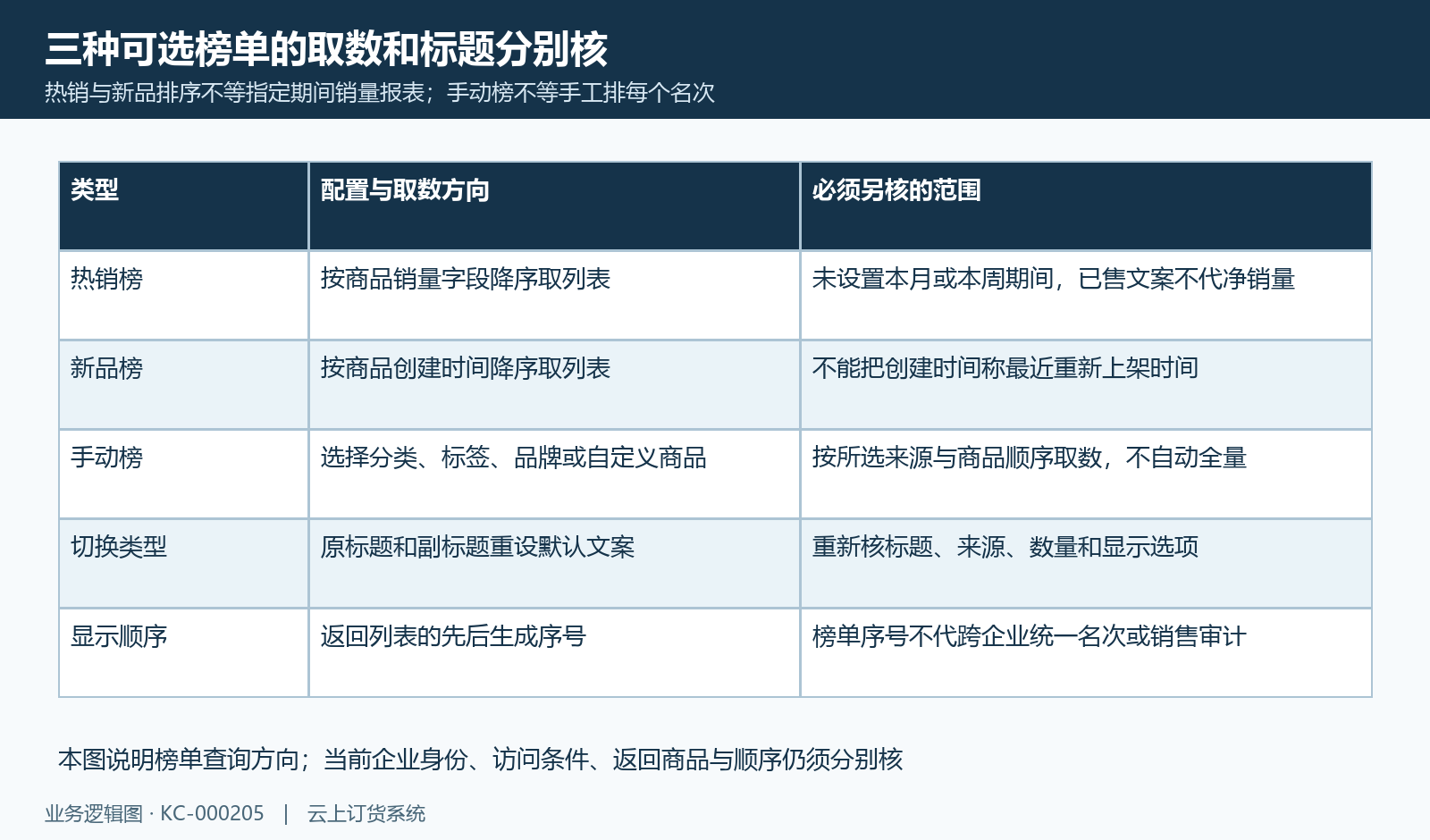
Task: Click the 配置与取数方向 column header
Action: click(x=554, y=206)
